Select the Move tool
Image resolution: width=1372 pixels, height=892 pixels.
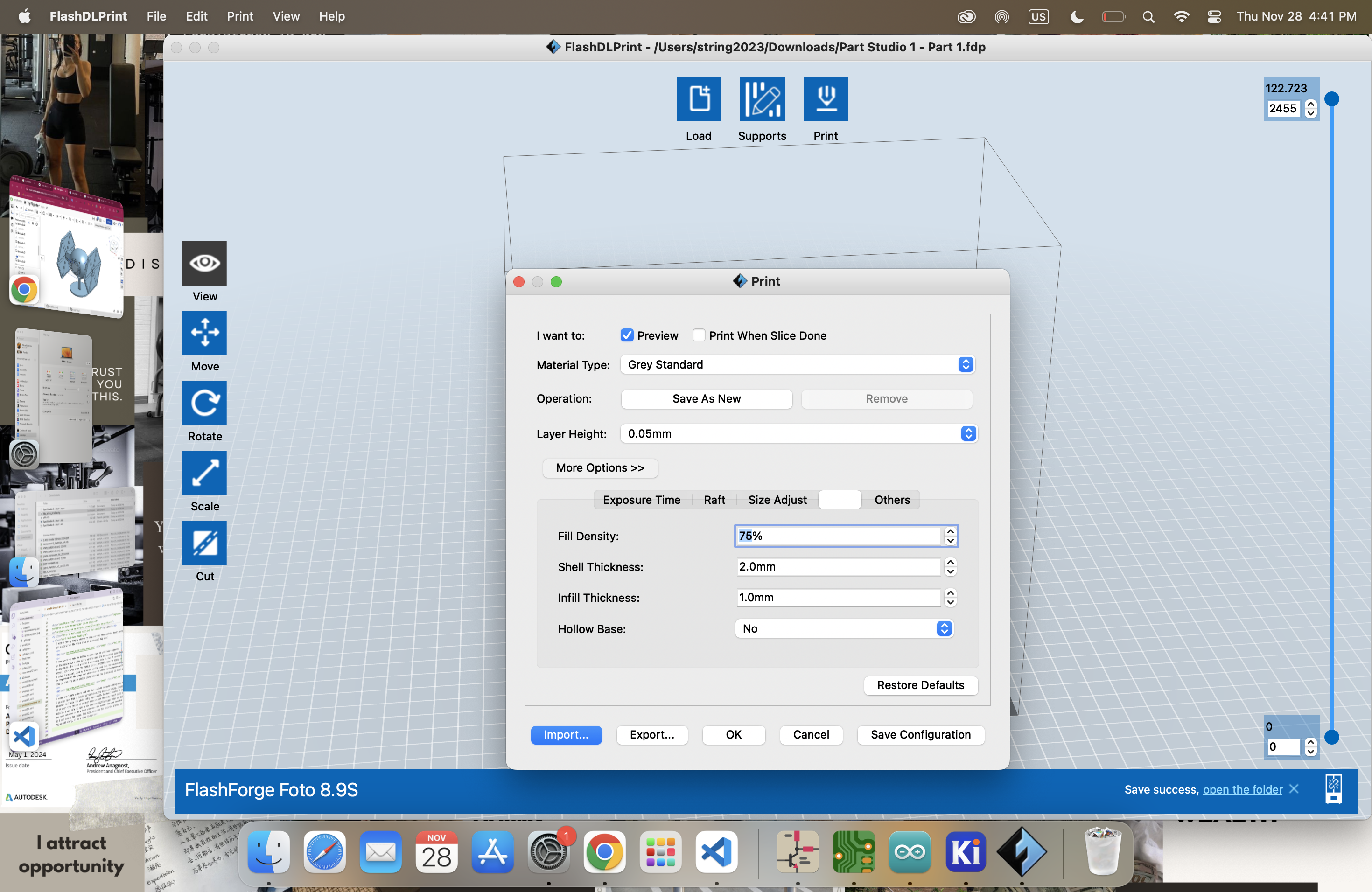(204, 333)
